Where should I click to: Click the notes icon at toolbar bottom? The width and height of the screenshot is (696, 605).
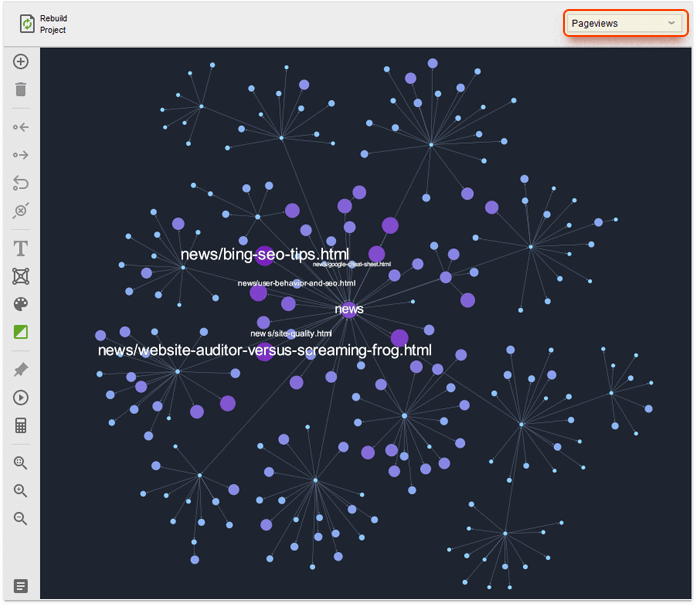20,586
